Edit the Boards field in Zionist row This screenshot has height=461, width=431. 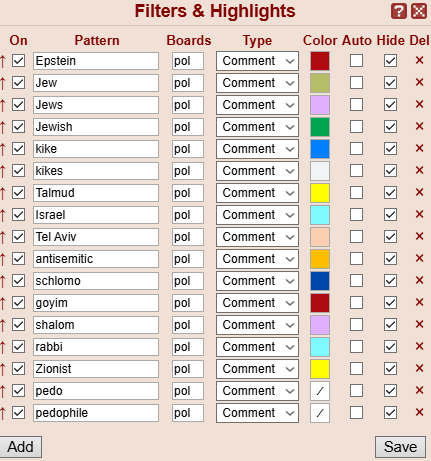188,369
